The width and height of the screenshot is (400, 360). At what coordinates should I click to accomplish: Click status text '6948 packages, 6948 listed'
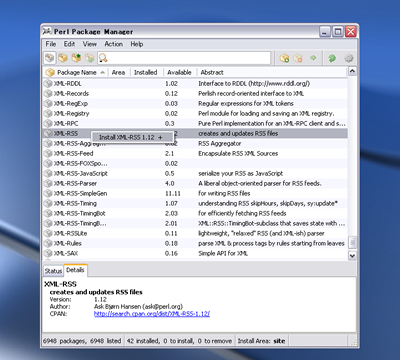[x=82, y=341]
